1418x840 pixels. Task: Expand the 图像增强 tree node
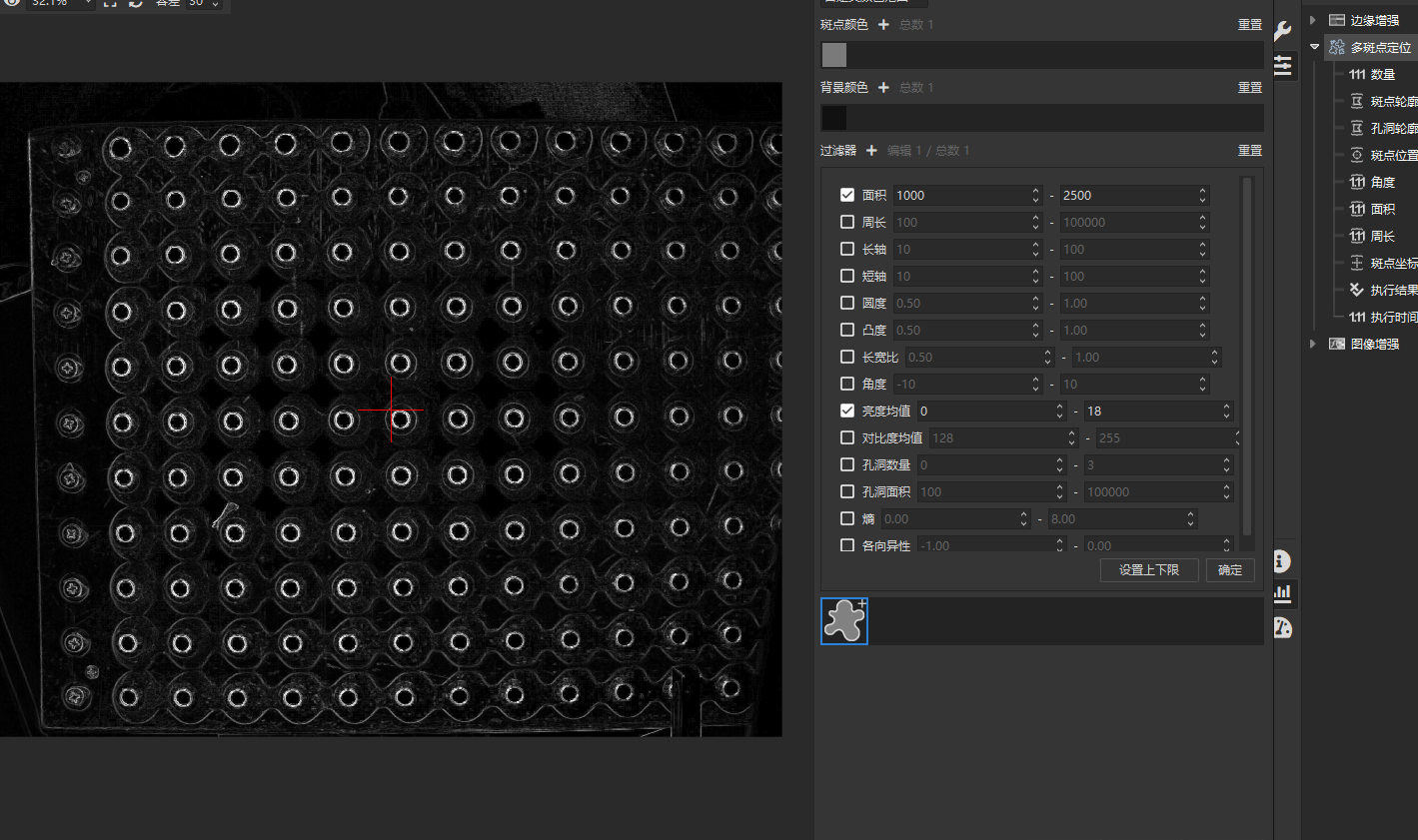[x=1313, y=344]
